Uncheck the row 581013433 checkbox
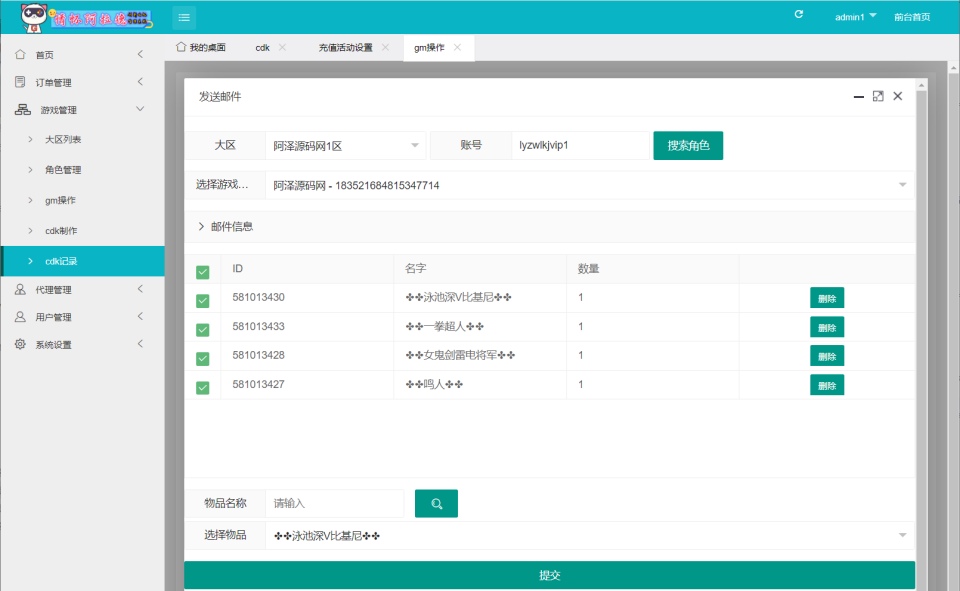This screenshot has height=591, width=960. 203,329
